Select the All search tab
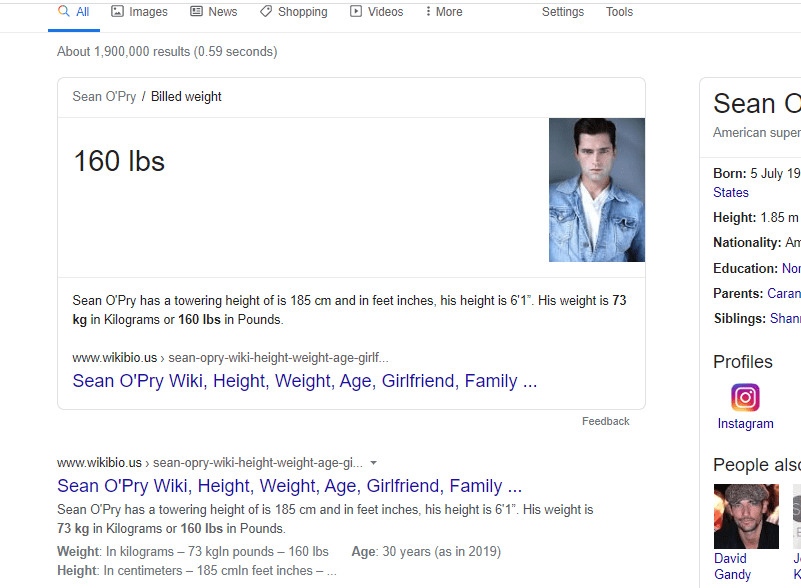Screen dimensions: 801x588 [x=74, y=12]
